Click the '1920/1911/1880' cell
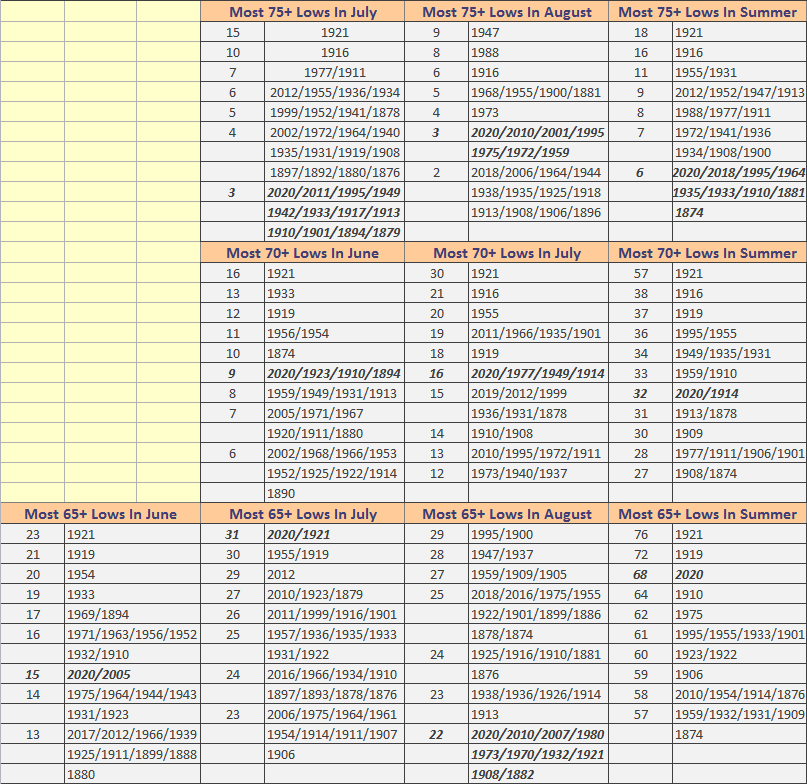The image size is (807, 784). (335, 434)
